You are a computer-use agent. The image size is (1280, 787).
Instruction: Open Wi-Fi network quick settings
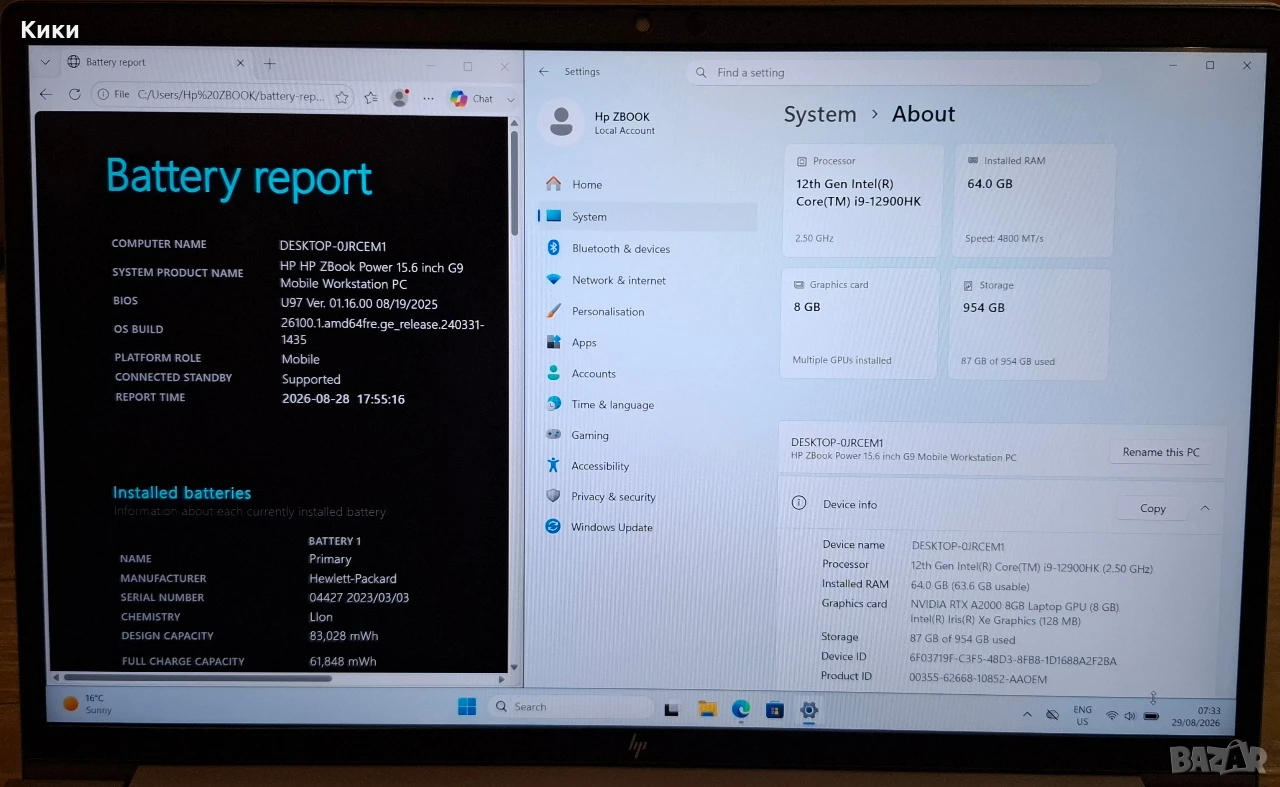[x=1112, y=716]
